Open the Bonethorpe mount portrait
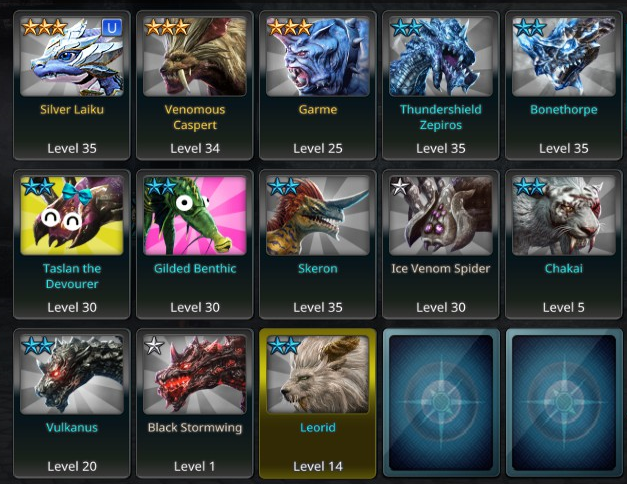 (x=564, y=56)
